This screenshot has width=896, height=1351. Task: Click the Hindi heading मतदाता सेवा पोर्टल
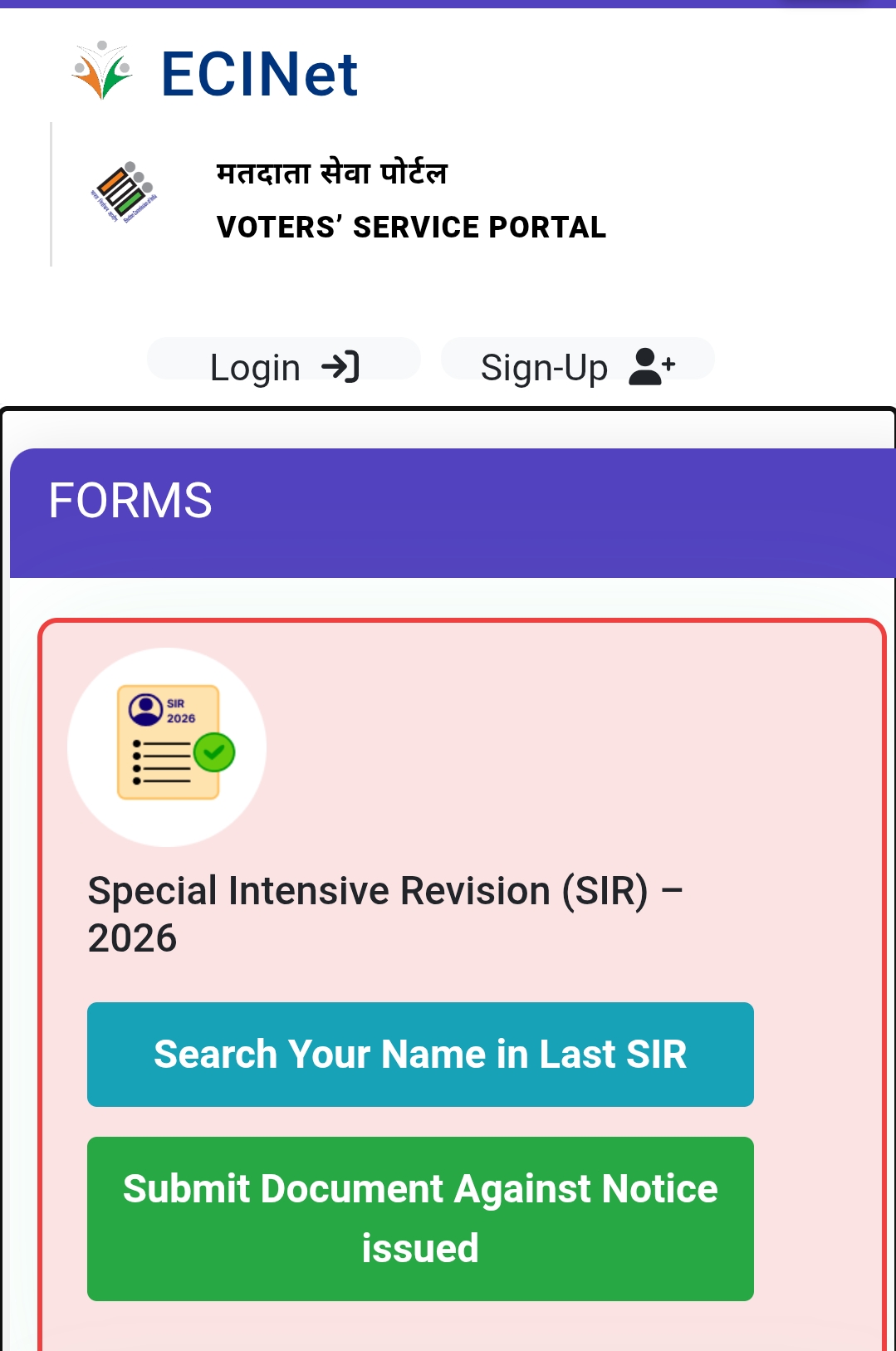click(x=331, y=174)
